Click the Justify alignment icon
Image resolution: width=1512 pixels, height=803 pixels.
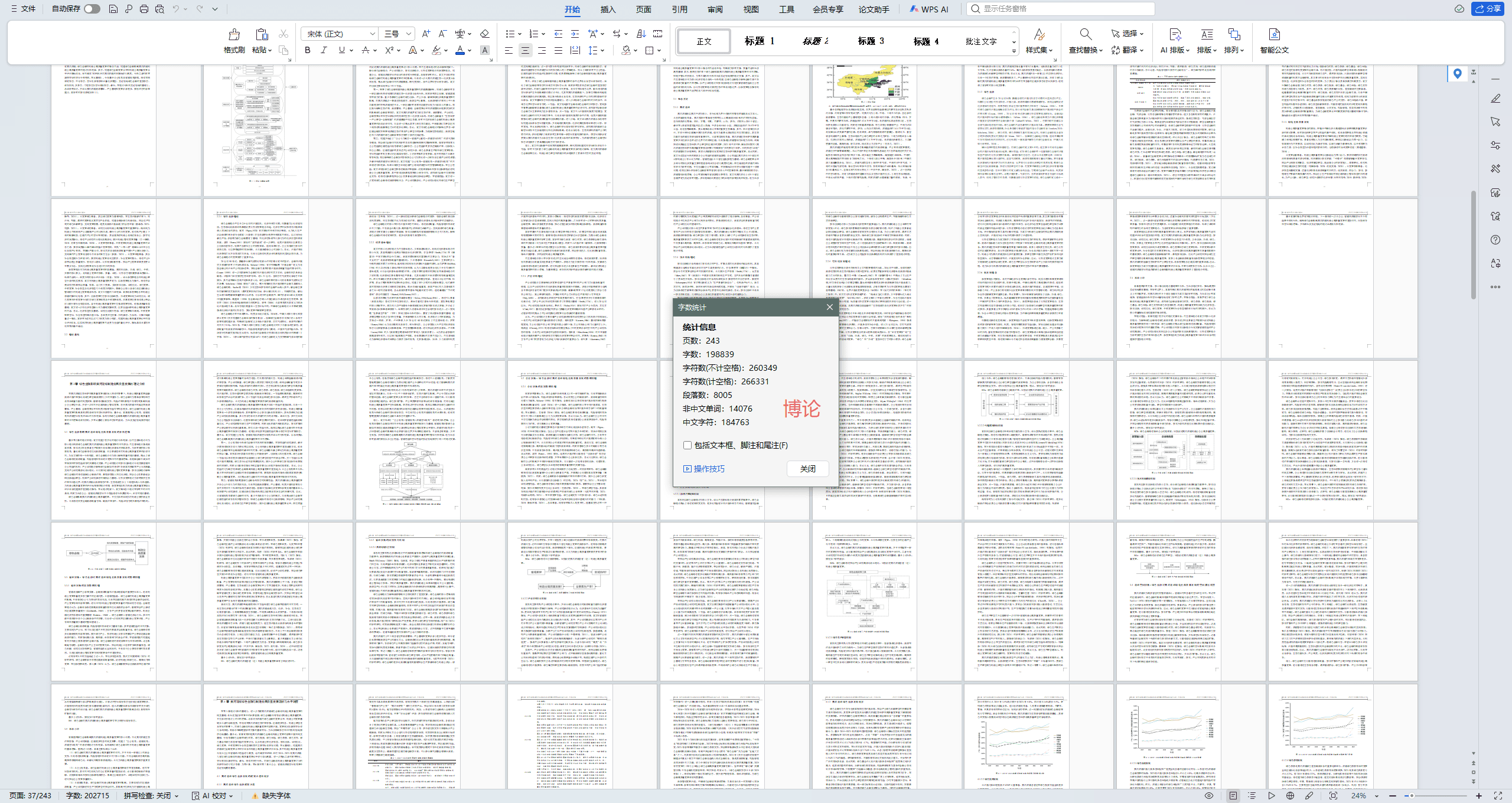click(x=558, y=50)
